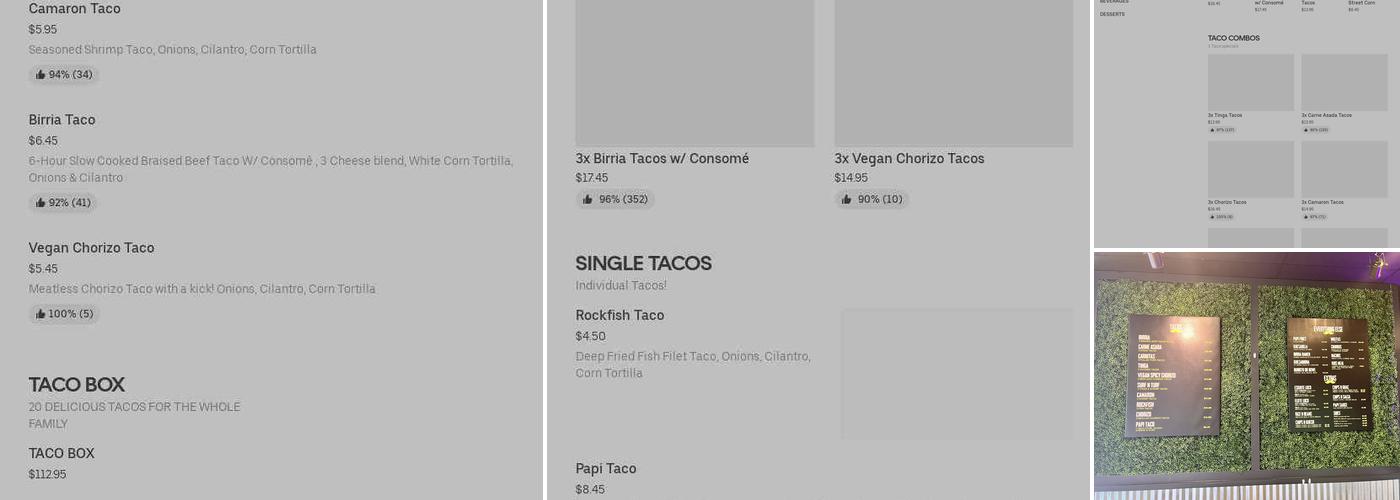
Task: Click thumbs-up icon under 3x Camaron Tacos
Action: [x=1304, y=217]
